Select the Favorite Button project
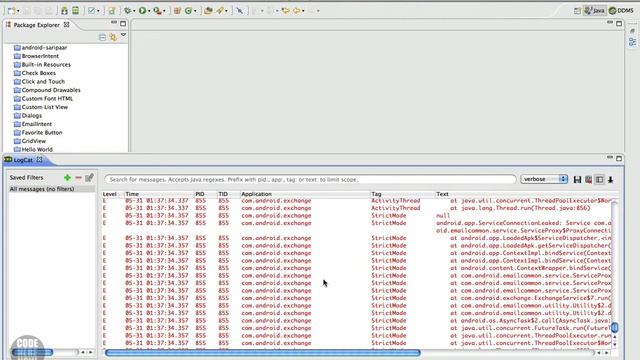The width and height of the screenshot is (640, 360). 38,133
